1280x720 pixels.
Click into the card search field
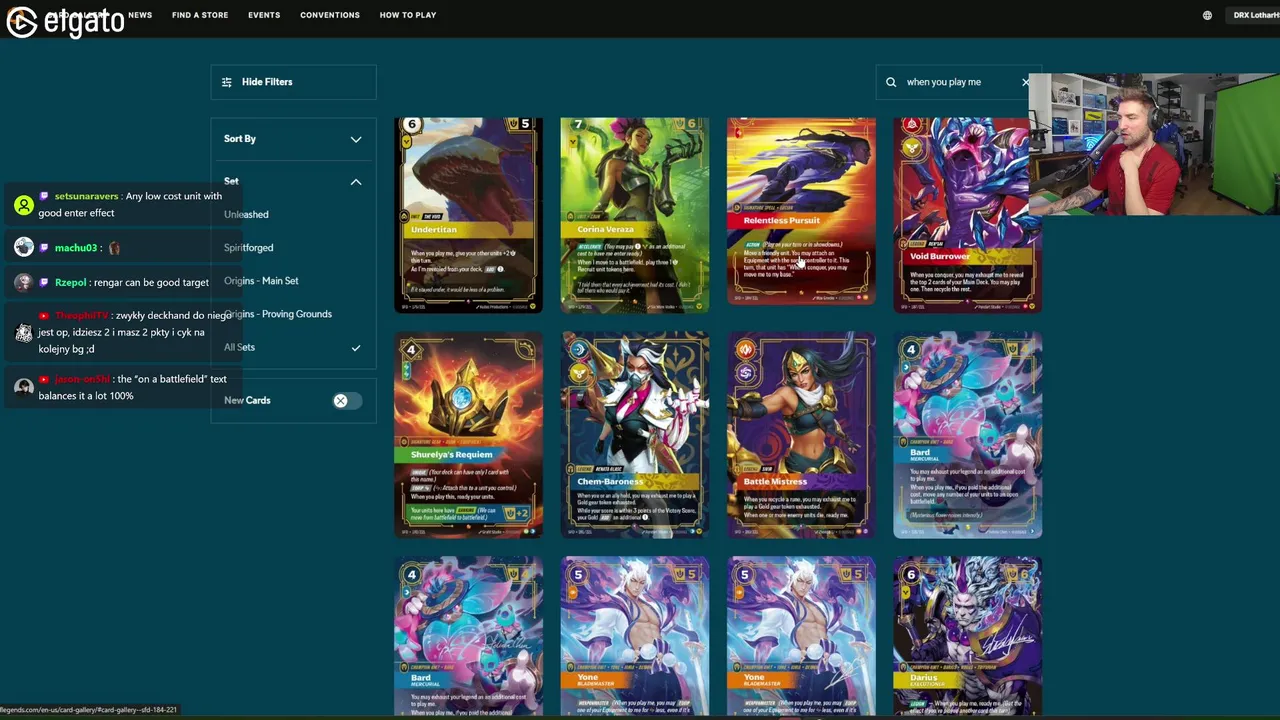tap(956, 82)
